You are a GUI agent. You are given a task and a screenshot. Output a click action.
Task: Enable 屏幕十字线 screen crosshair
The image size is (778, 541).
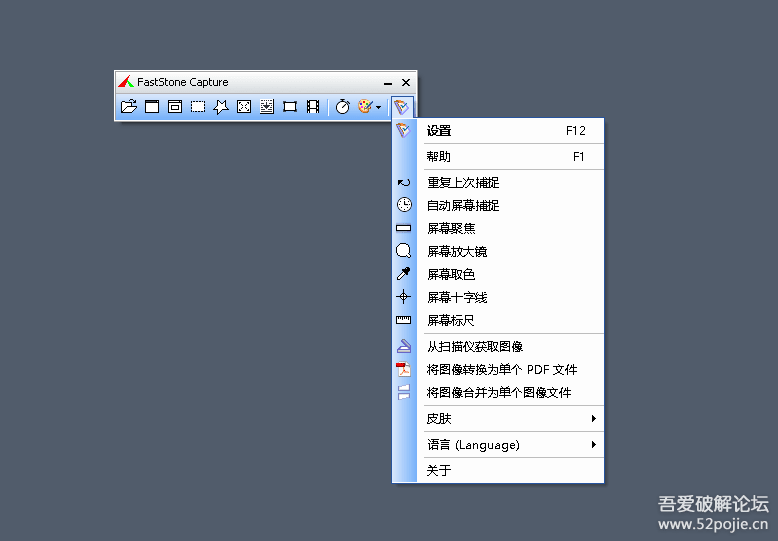[498, 297]
